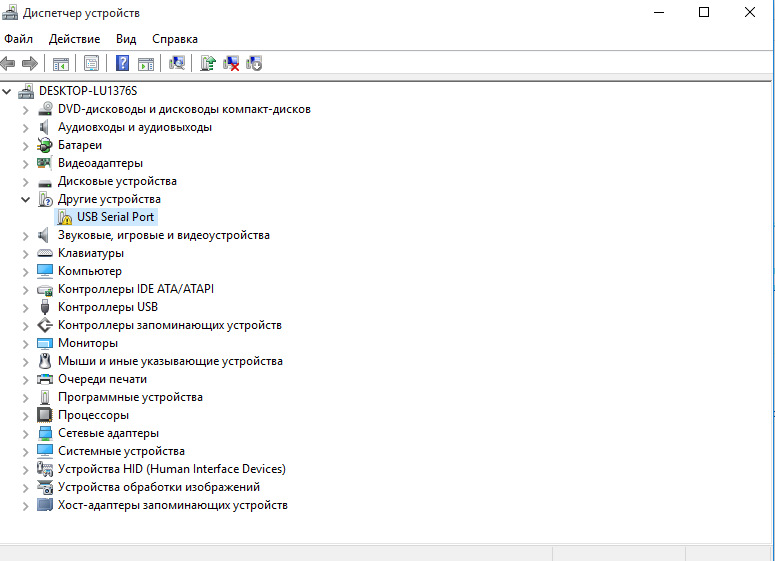Select the Другие устройства label
Screen dimensions: 775x561
pyautogui.click(x=109, y=199)
